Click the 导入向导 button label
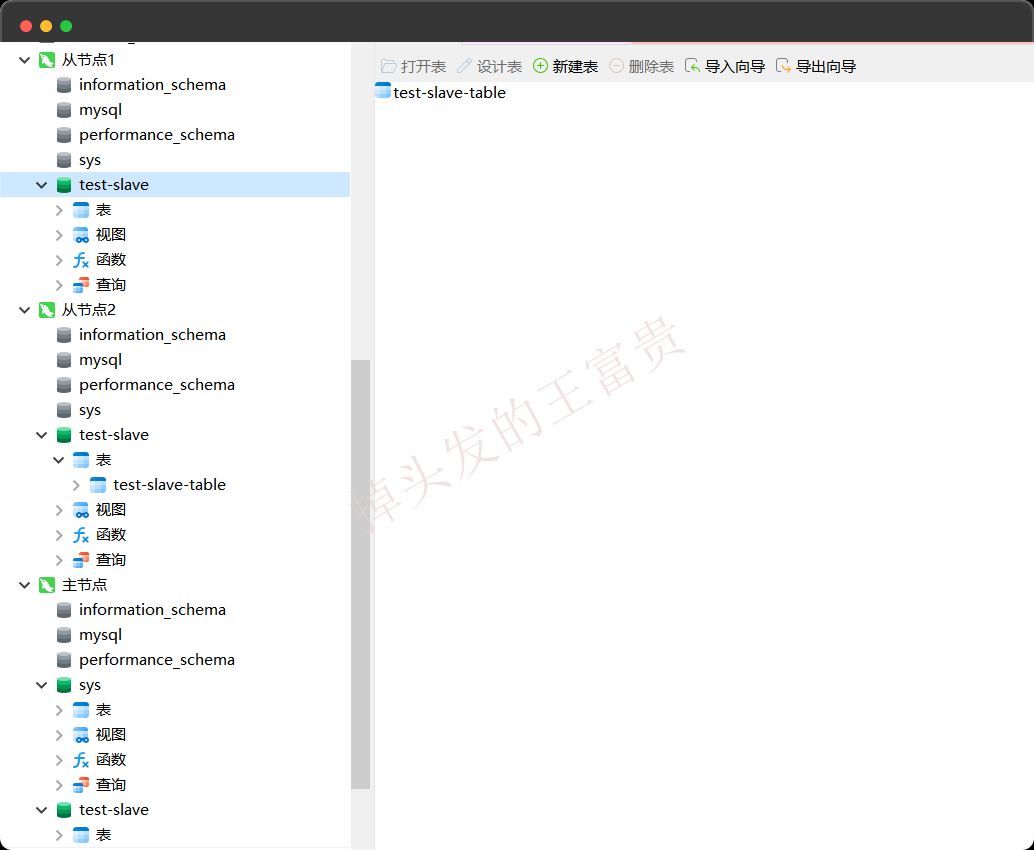This screenshot has width=1034, height=850. [735, 67]
